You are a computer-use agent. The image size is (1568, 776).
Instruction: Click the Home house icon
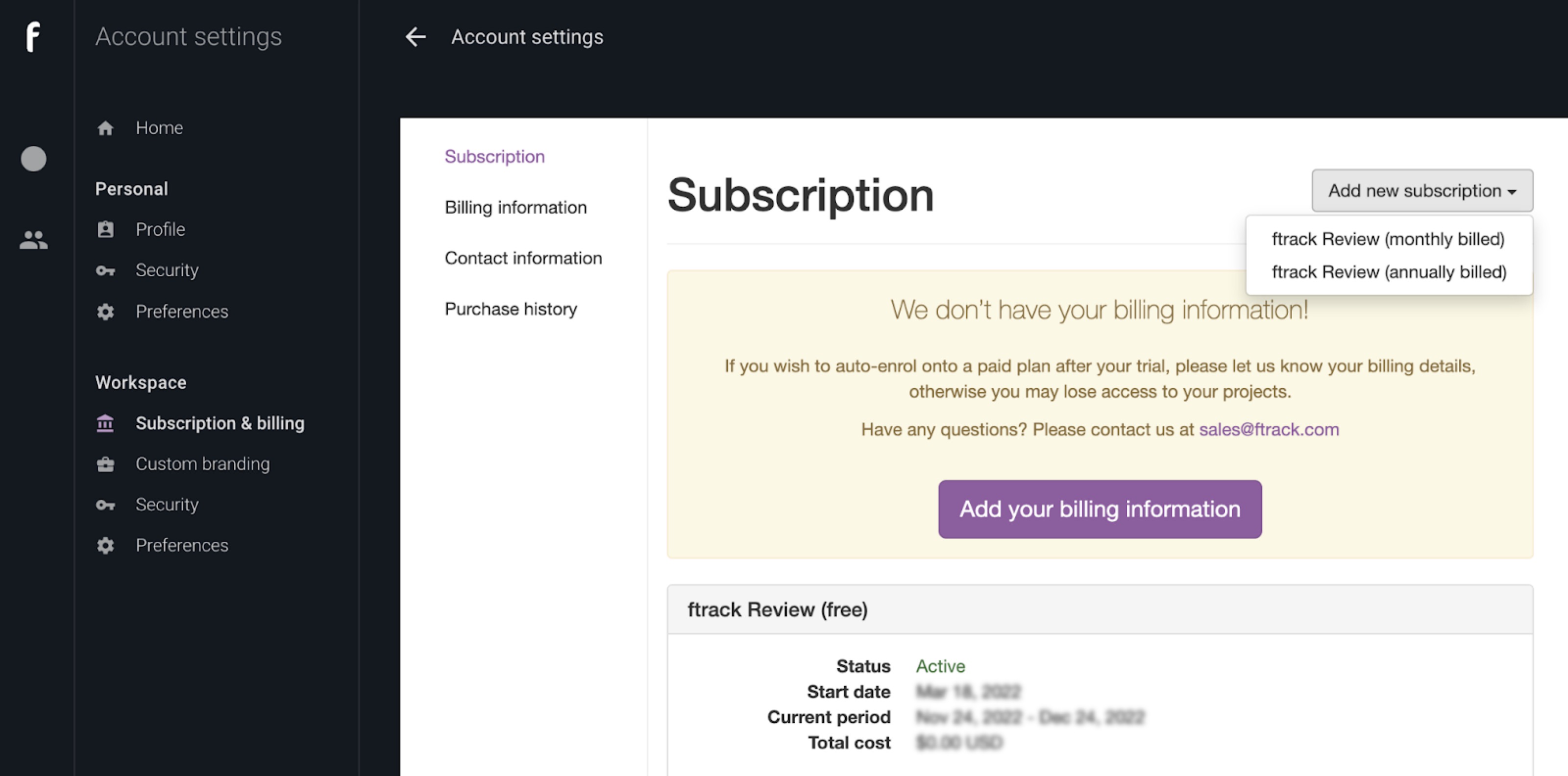click(105, 128)
